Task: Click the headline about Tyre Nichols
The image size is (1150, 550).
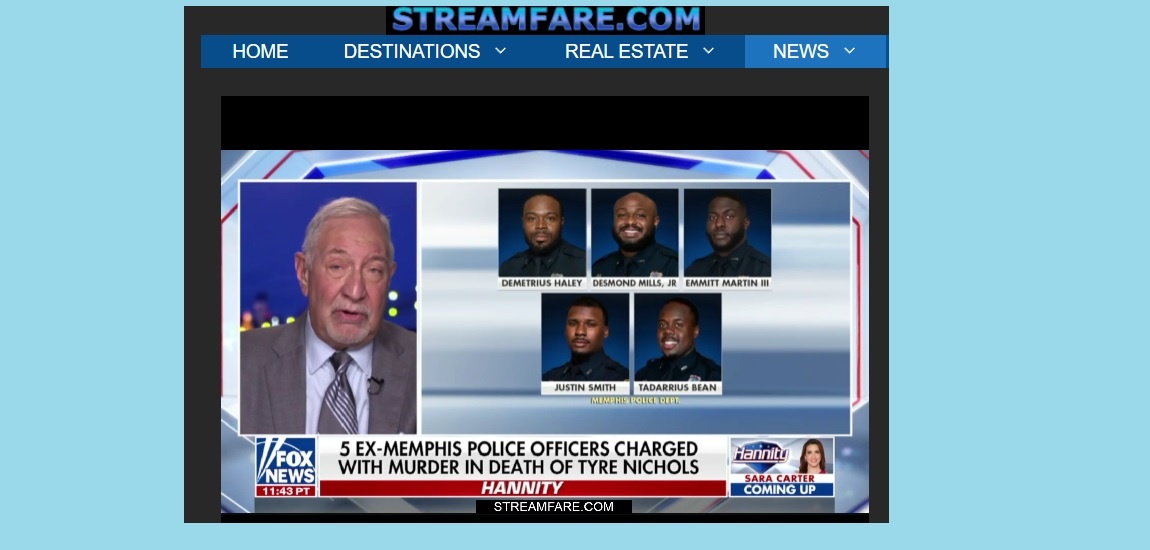Action: click(x=518, y=458)
